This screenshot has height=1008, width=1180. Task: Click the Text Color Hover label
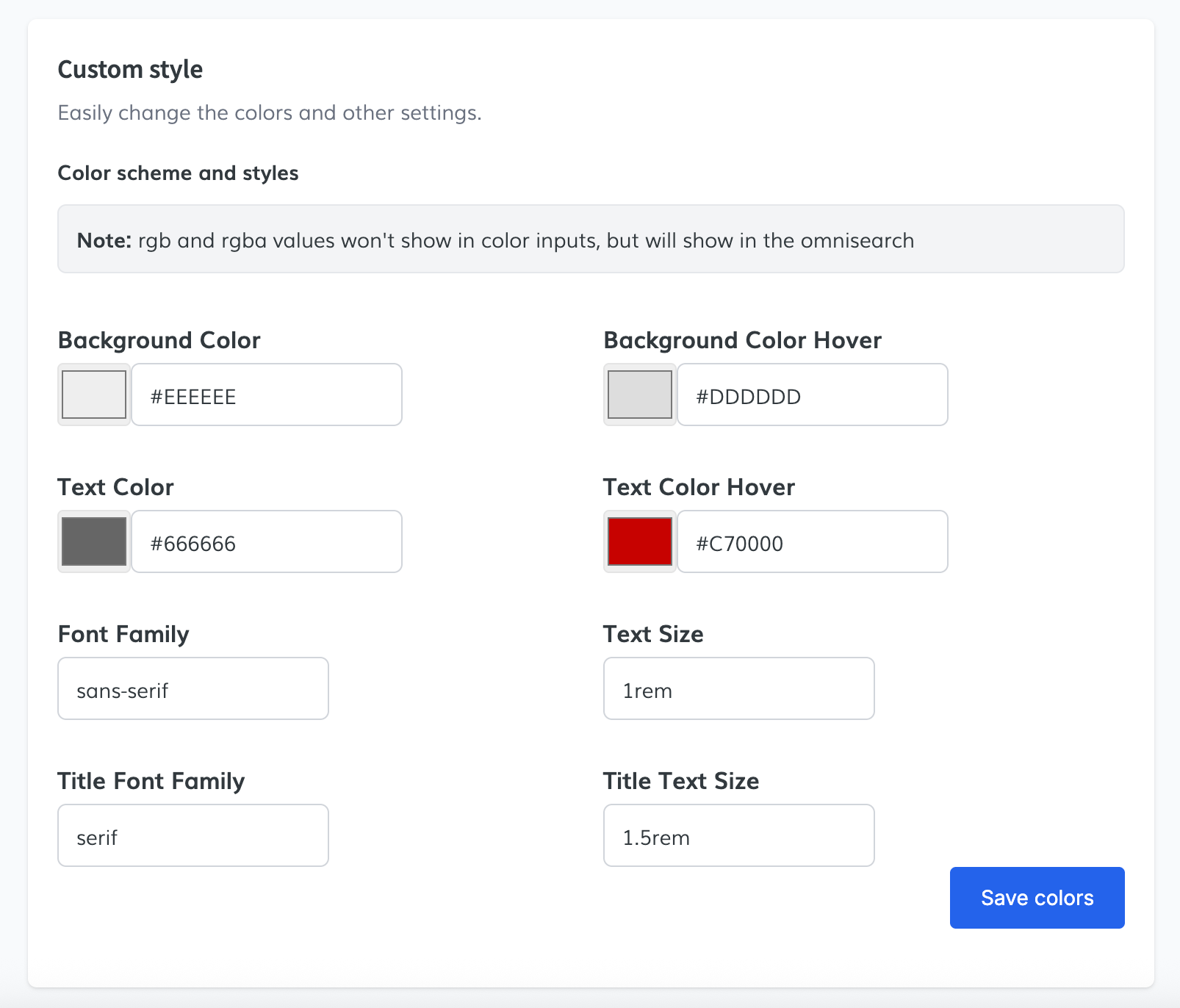point(699,487)
